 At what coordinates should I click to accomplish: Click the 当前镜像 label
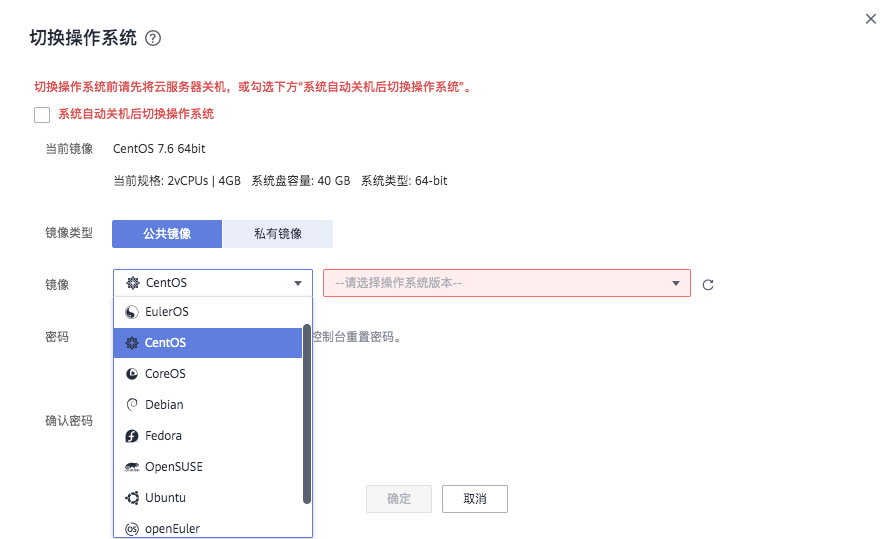click(x=69, y=149)
